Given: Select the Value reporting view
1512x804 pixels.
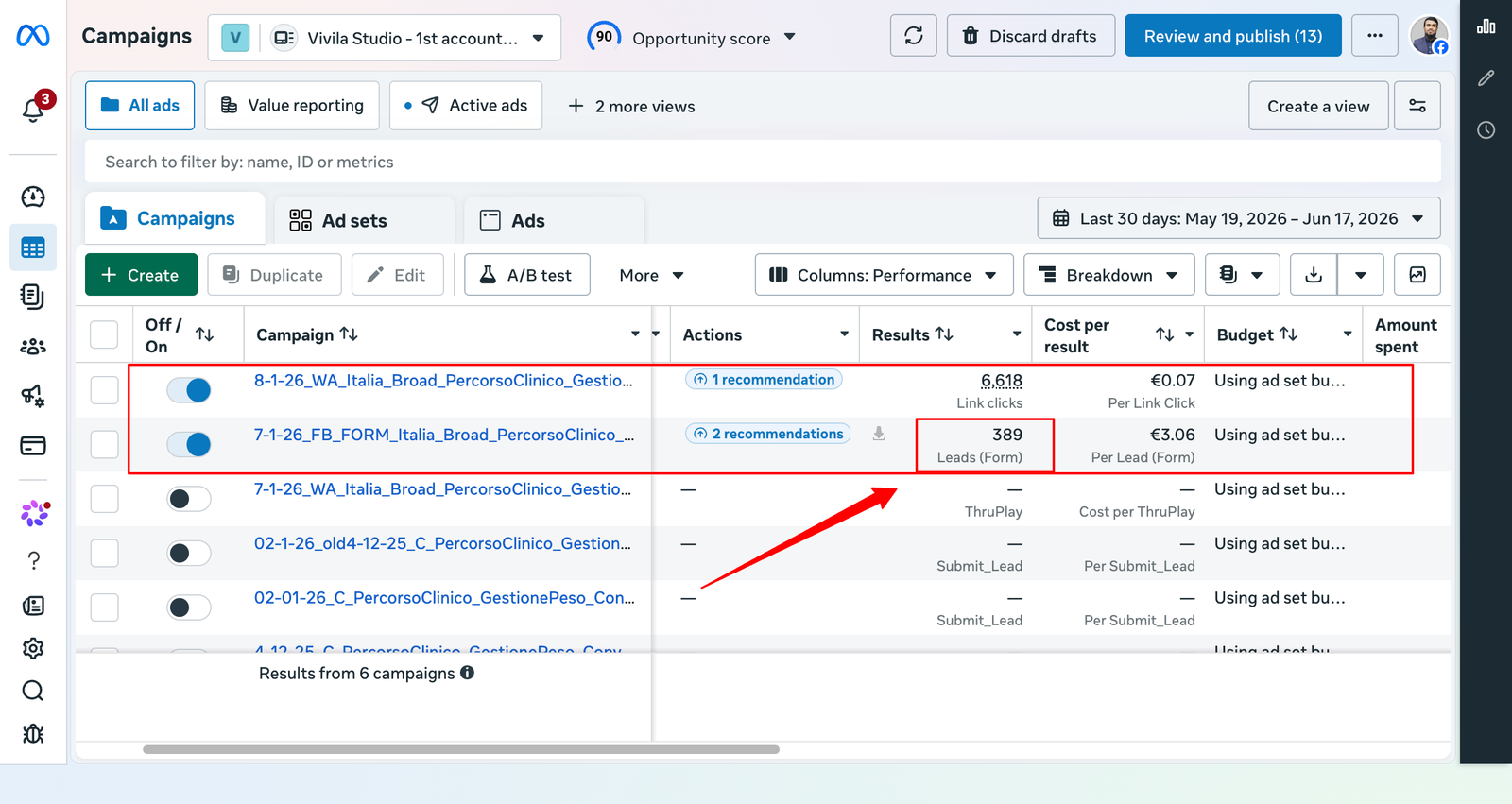Looking at the screenshot, I should 292,106.
